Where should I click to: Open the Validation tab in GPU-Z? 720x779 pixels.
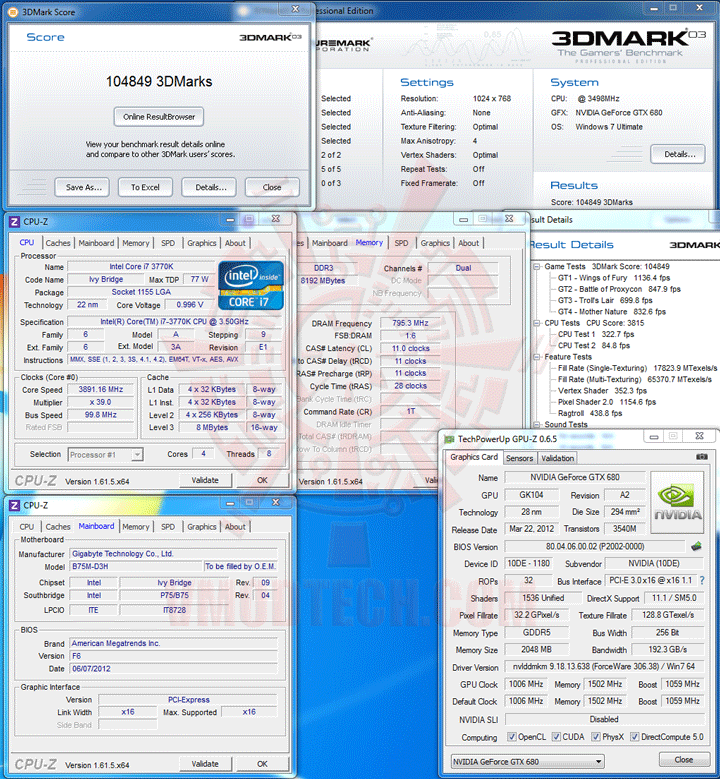pos(558,458)
